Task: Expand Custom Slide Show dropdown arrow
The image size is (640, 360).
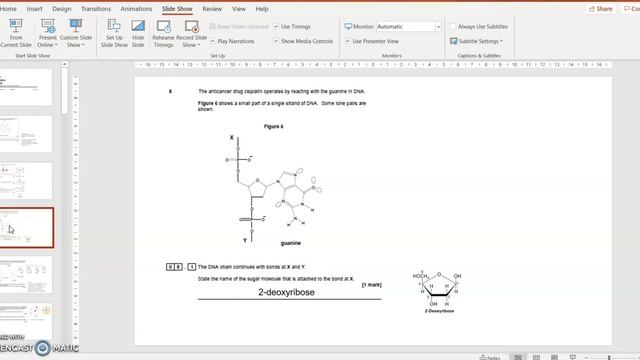Action: (83, 45)
